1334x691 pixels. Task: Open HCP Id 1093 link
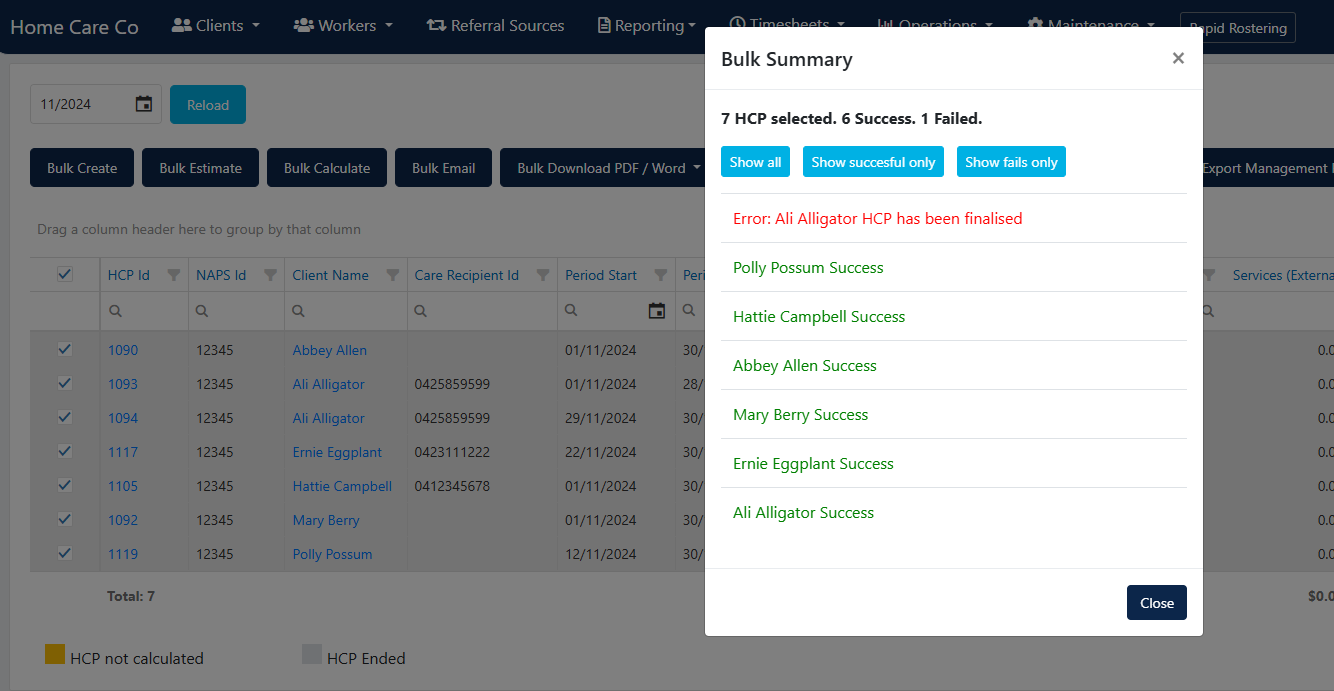[123, 384]
